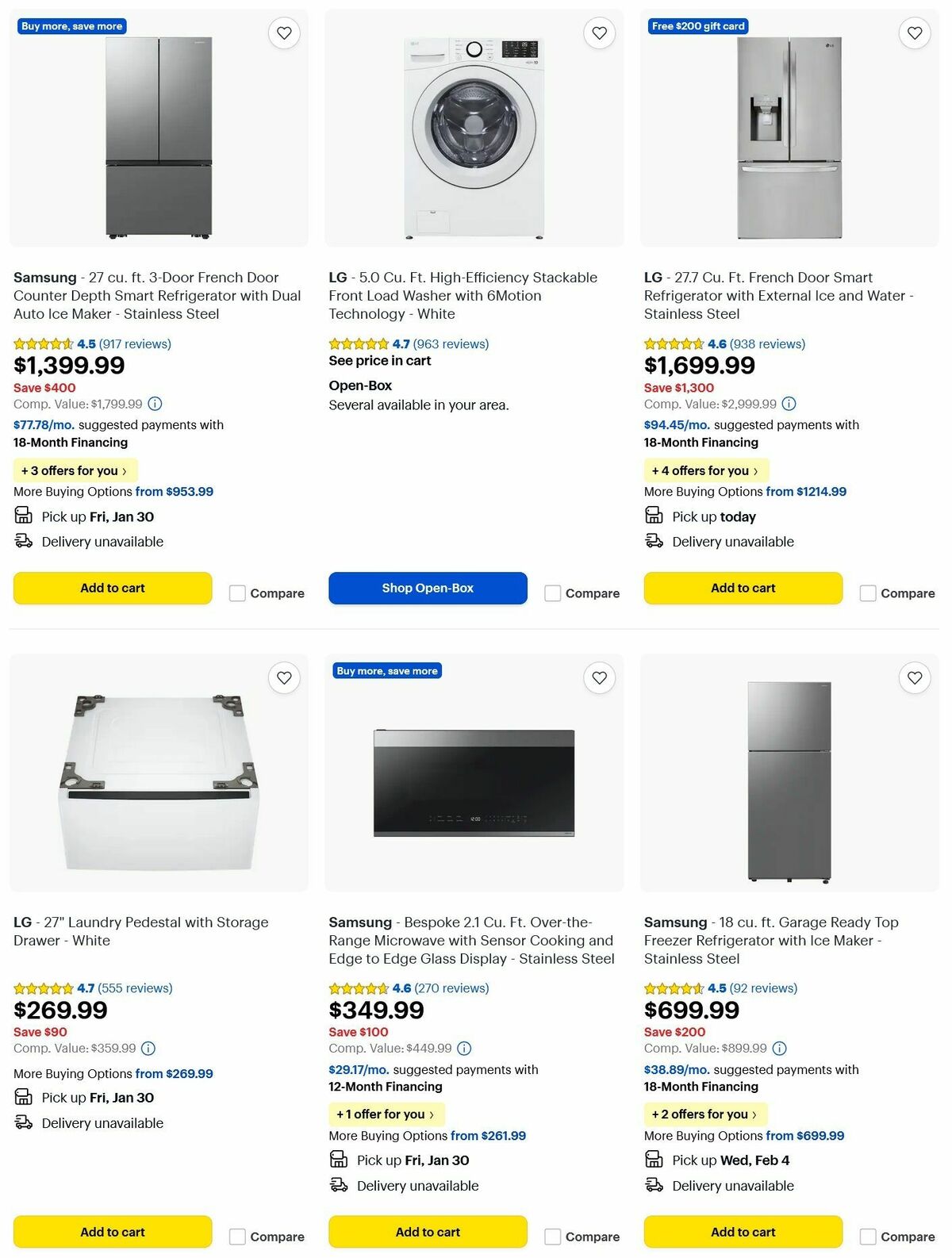This screenshot has width=952, height=1258.
Task: Save Samsung top freezer refrigerator with heart icon
Action: (915, 677)
